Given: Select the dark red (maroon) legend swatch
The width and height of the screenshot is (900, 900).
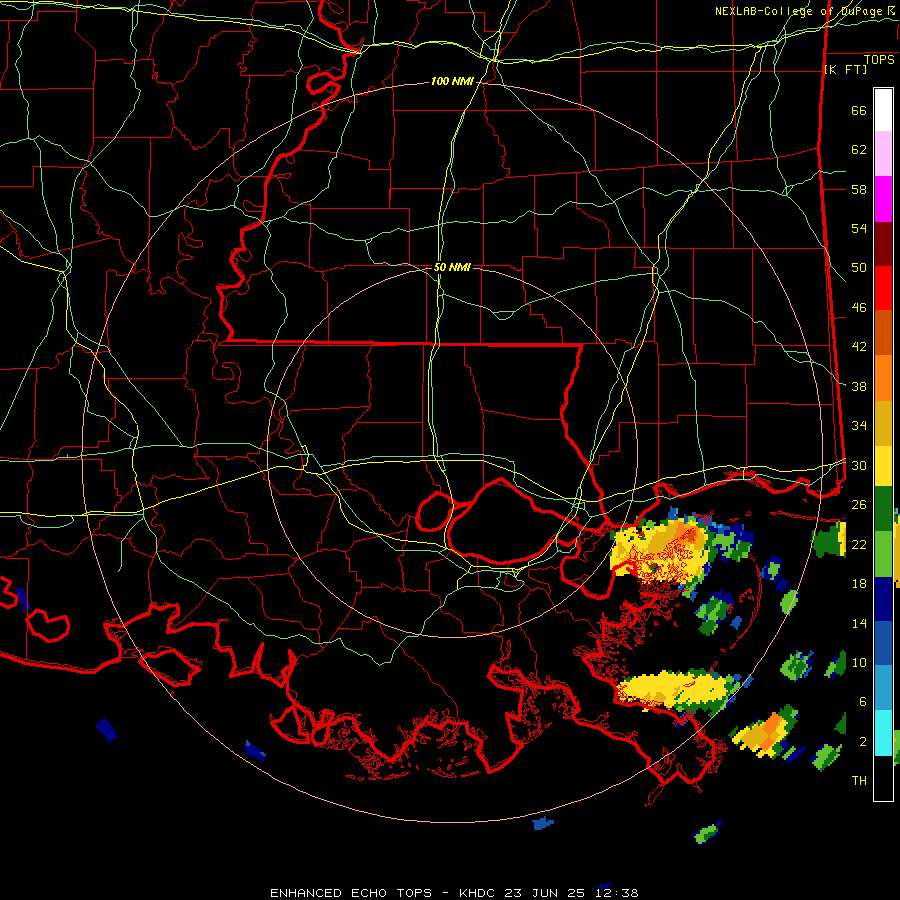Looking at the screenshot, I should (x=883, y=244).
